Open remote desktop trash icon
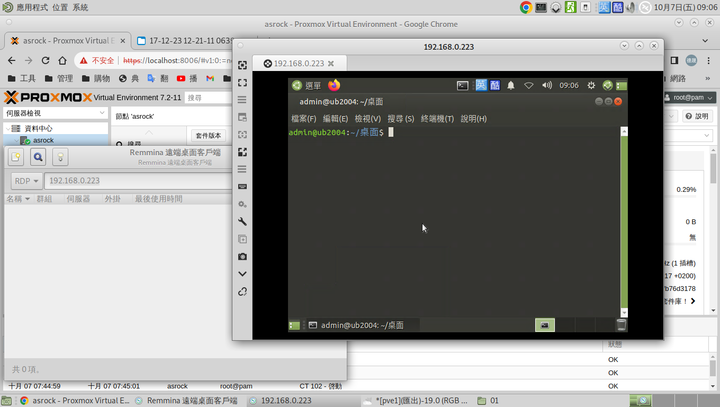 click(x=621, y=325)
